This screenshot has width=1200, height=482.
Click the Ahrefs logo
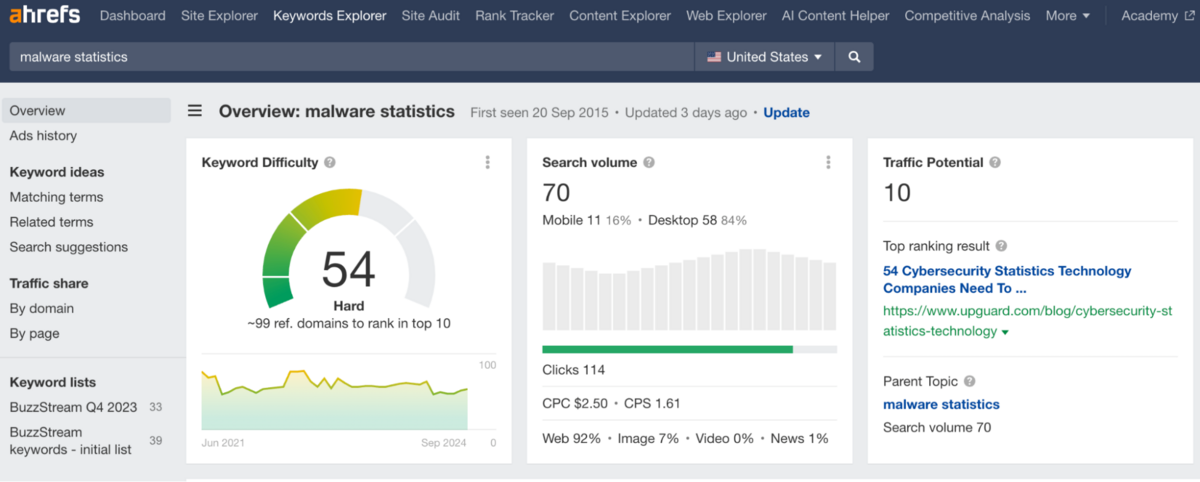click(46, 15)
